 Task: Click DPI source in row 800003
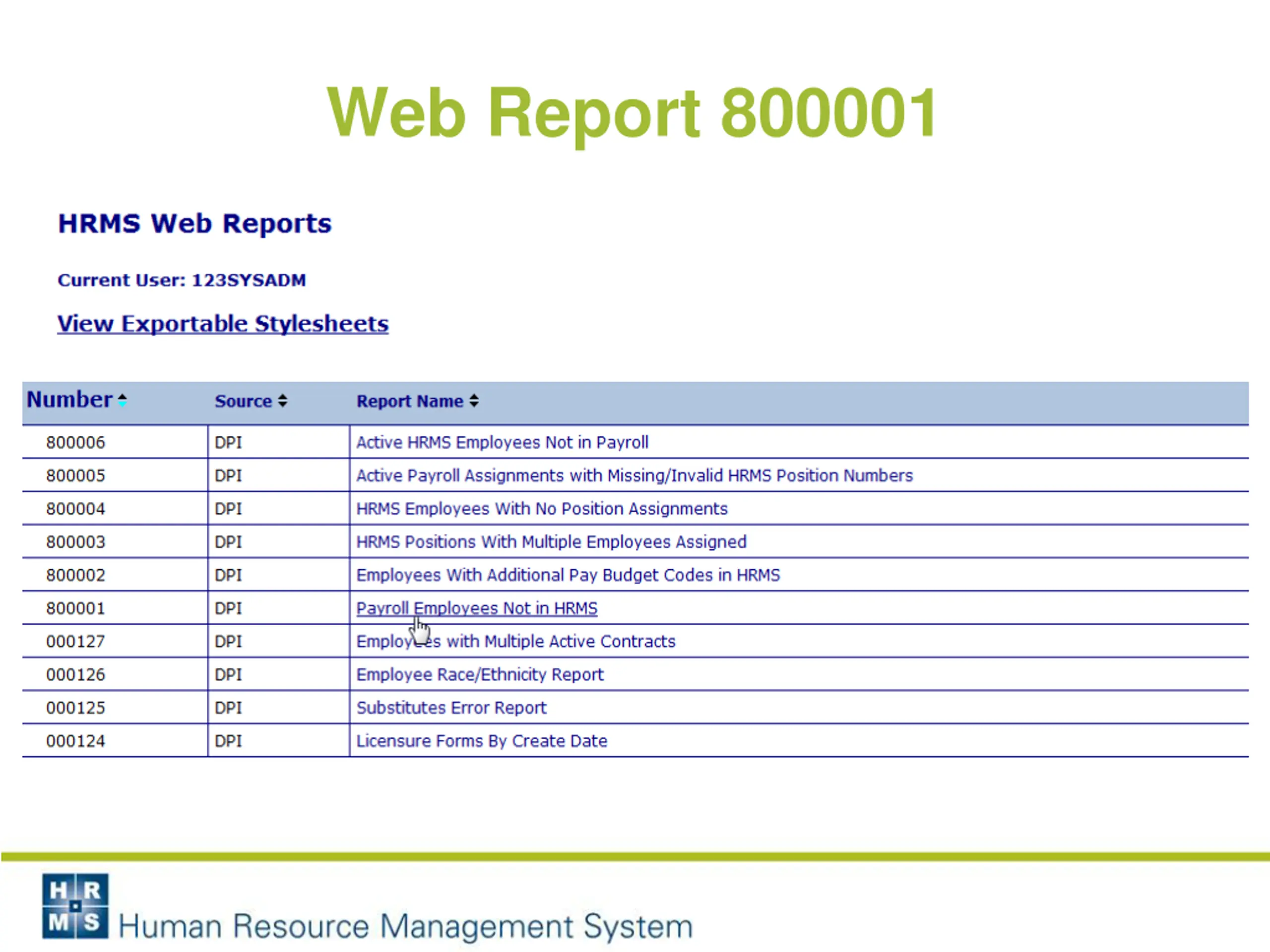click(229, 542)
